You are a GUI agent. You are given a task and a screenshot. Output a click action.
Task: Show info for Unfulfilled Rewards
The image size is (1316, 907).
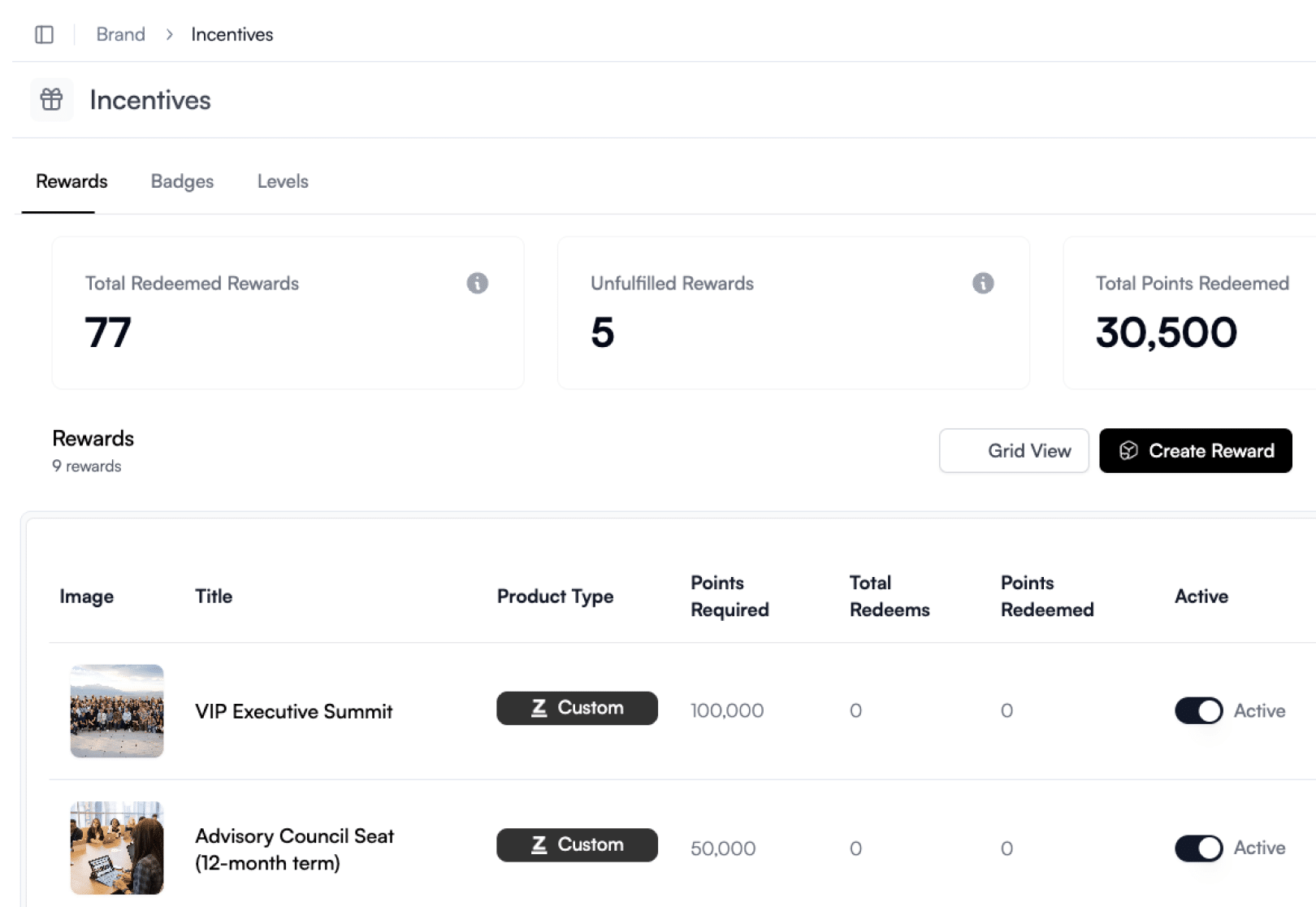pos(983,283)
